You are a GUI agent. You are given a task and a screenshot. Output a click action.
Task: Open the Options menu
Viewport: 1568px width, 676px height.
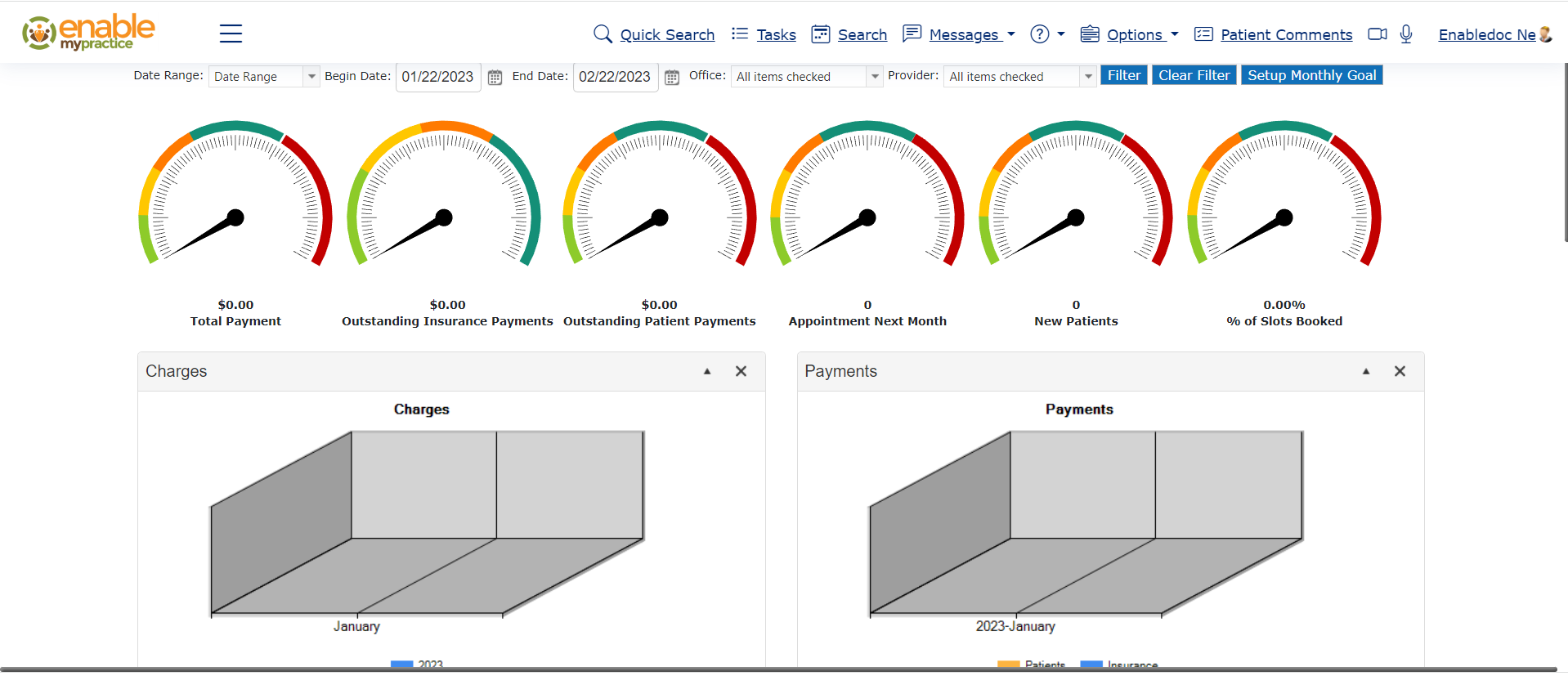pos(1135,34)
